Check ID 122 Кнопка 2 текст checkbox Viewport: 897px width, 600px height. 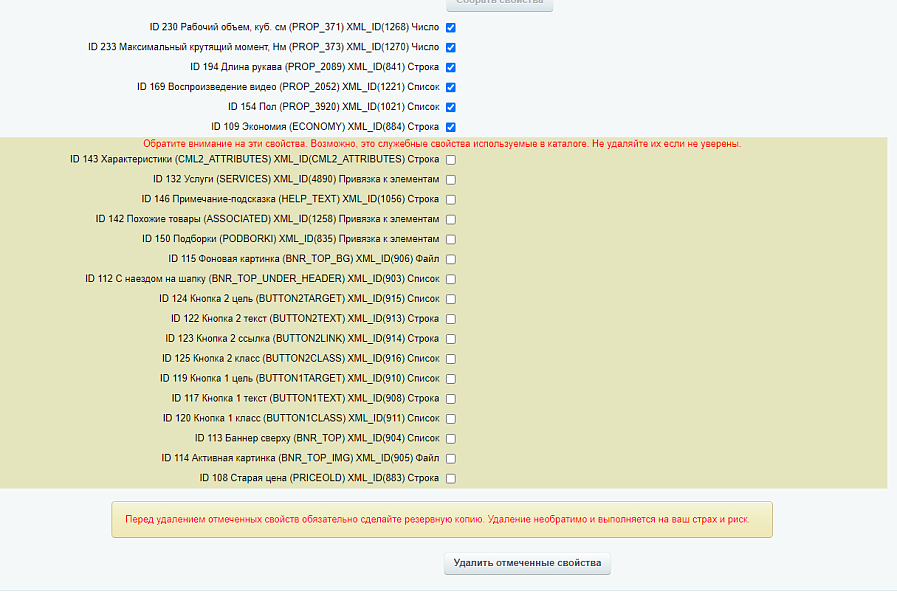451,319
